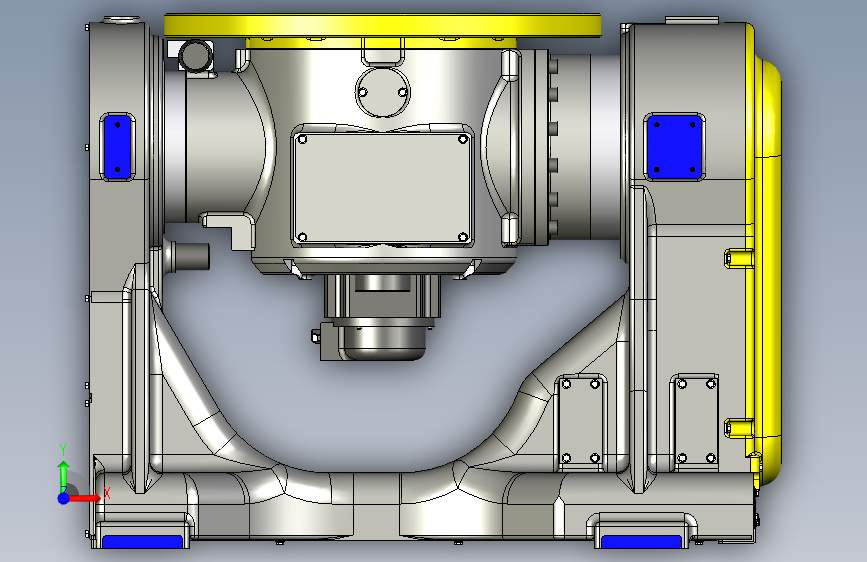This screenshot has height=562, width=867.
Task: Select the upper yellow mounting lug on the right cover
Action: click(x=739, y=258)
